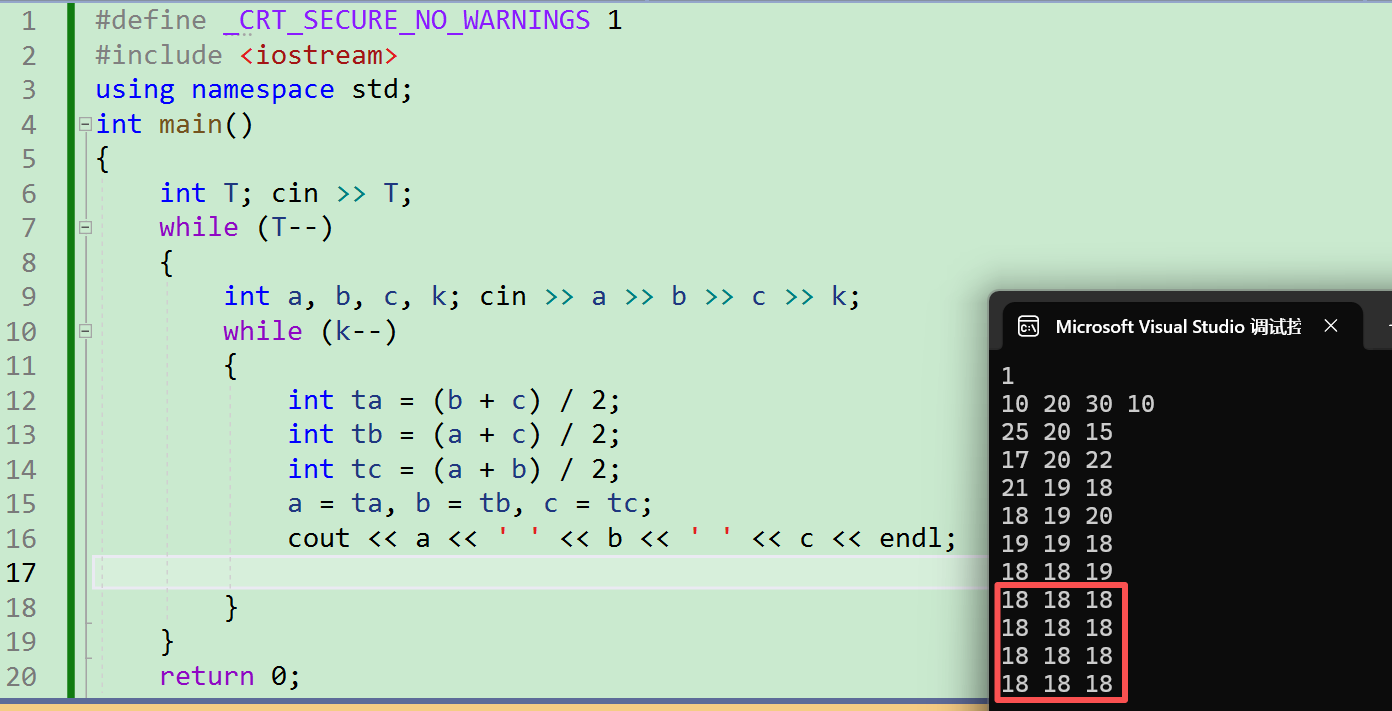
Task: Click the 'int ta = (b + c) / 2;' line
Action: (454, 400)
